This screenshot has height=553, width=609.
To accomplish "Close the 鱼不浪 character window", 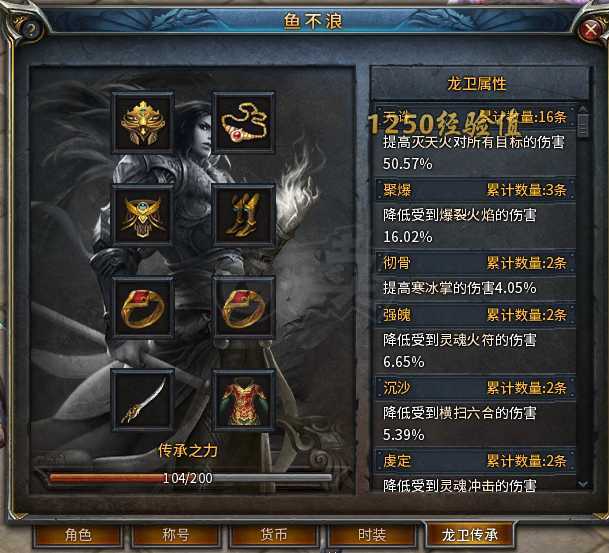I will [590, 30].
